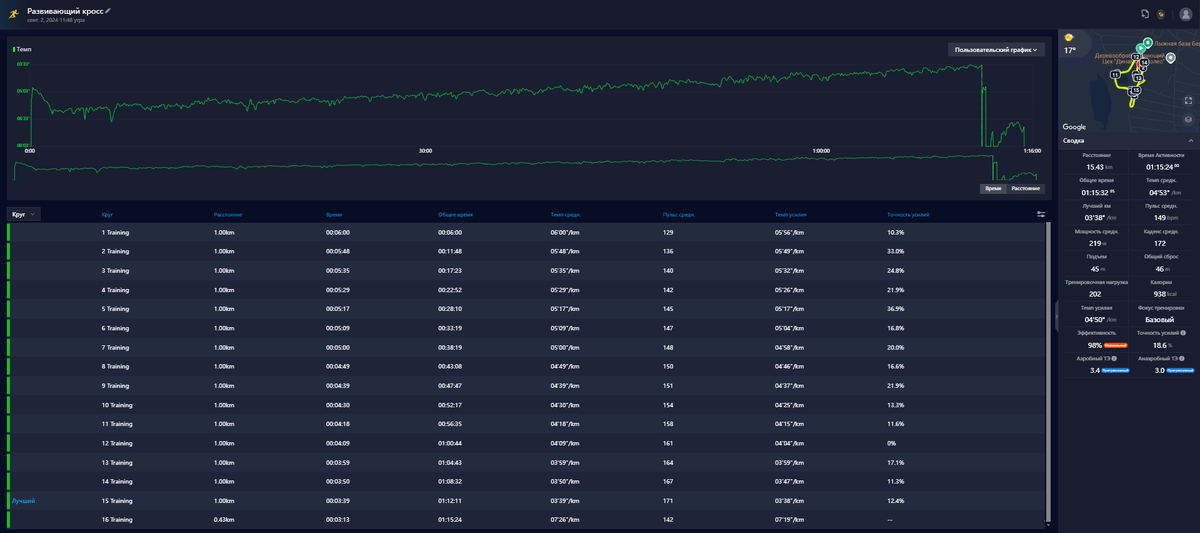Open the map layers button
The height and width of the screenshot is (533, 1200).
click(x=1188, y=118)
